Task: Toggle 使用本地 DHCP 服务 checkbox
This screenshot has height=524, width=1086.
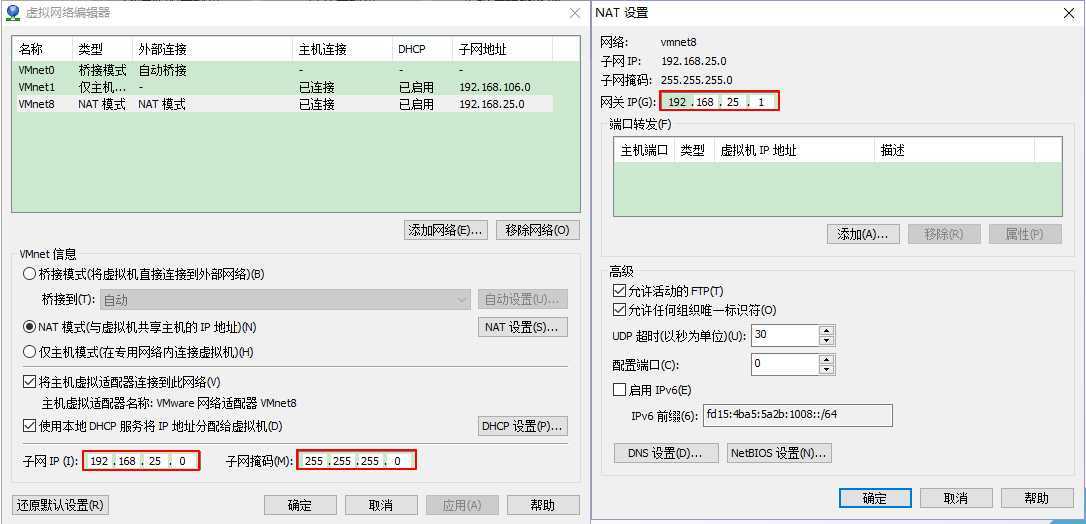Action: pos(29,426)
